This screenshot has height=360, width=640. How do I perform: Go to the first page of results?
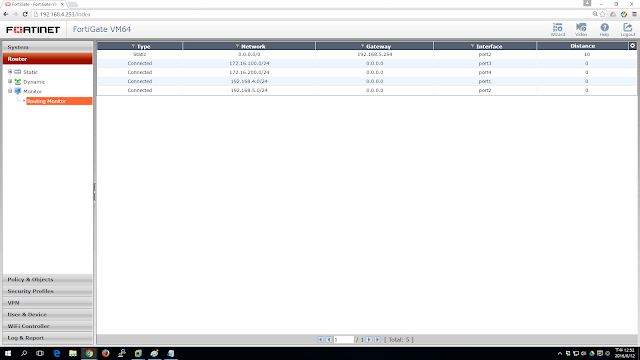pyautogui.click(x=320, y=340)
